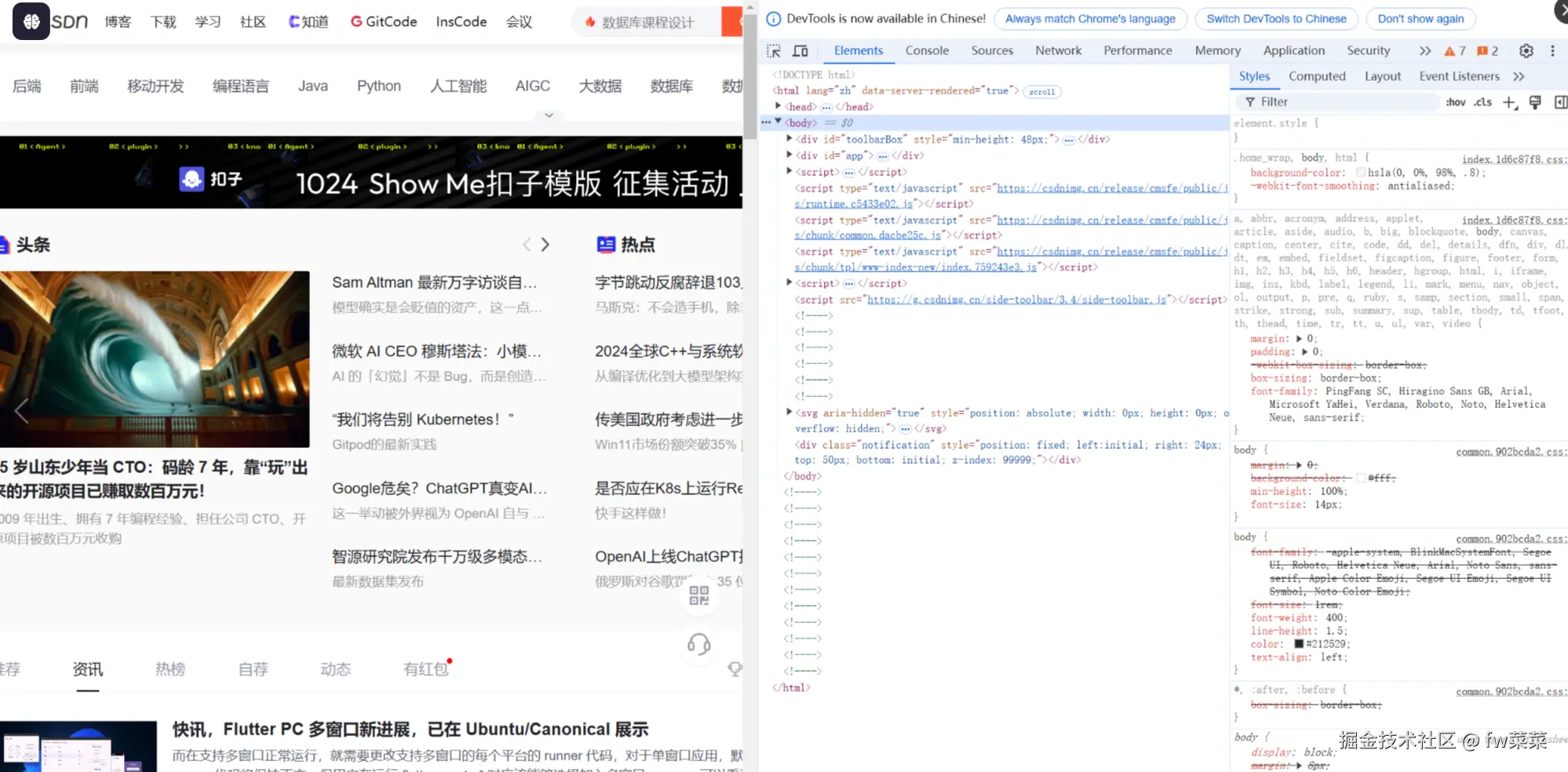Expand the div id app node

789,155
